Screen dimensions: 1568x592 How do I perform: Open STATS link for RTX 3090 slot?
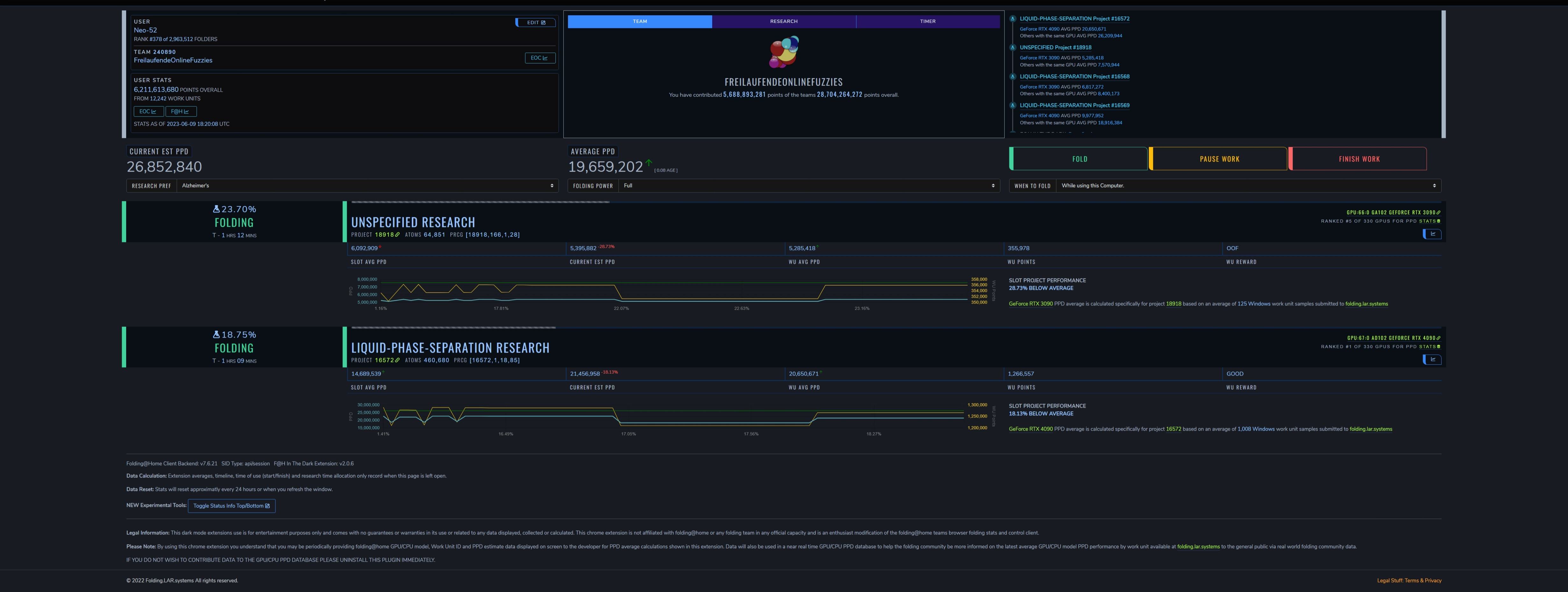point(1430,221)
